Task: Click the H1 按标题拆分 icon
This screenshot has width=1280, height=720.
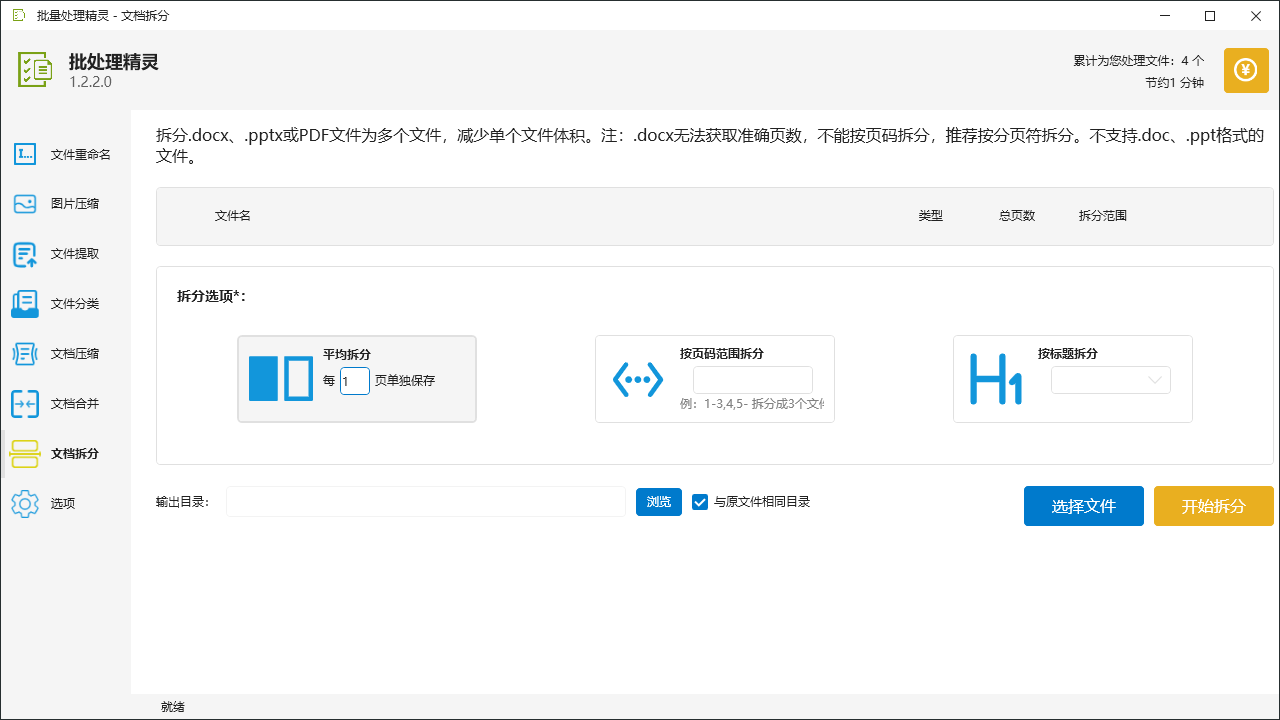Action: coord(995,379)
